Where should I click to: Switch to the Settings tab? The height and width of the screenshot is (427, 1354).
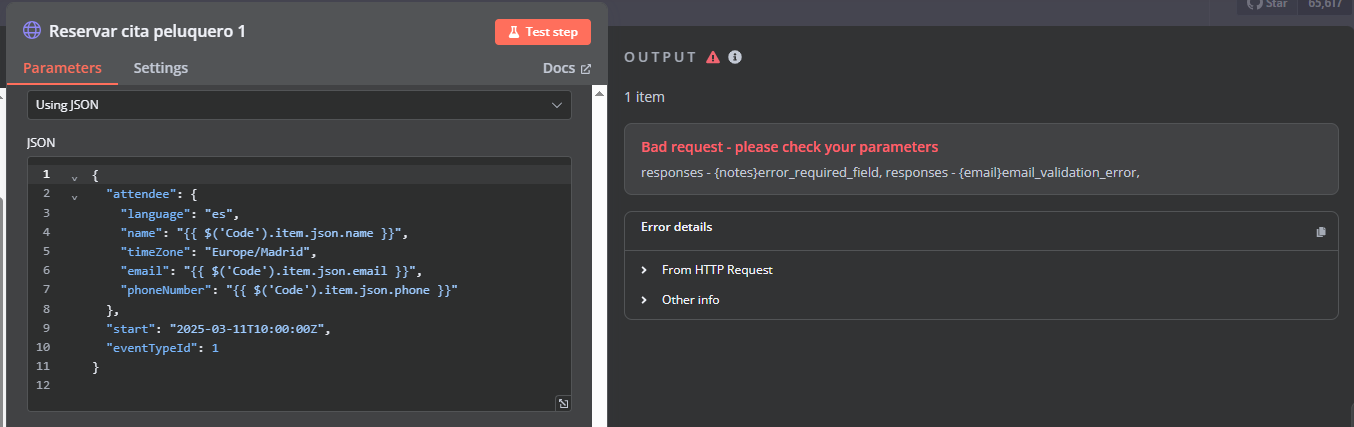(x=161, y=68)
